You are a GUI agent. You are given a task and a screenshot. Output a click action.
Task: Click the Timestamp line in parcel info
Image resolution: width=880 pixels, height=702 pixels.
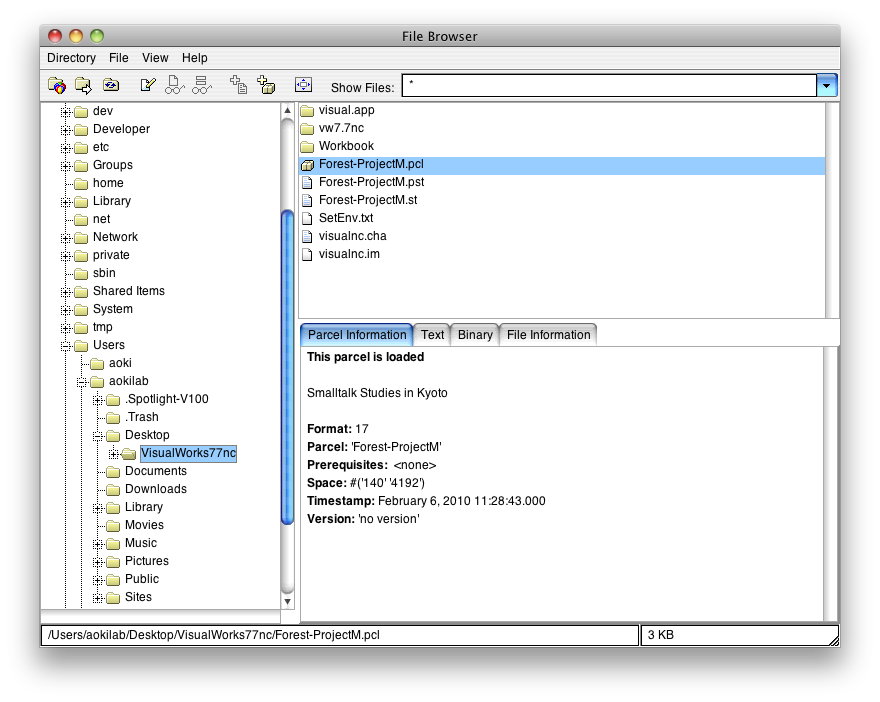(426, 501)
